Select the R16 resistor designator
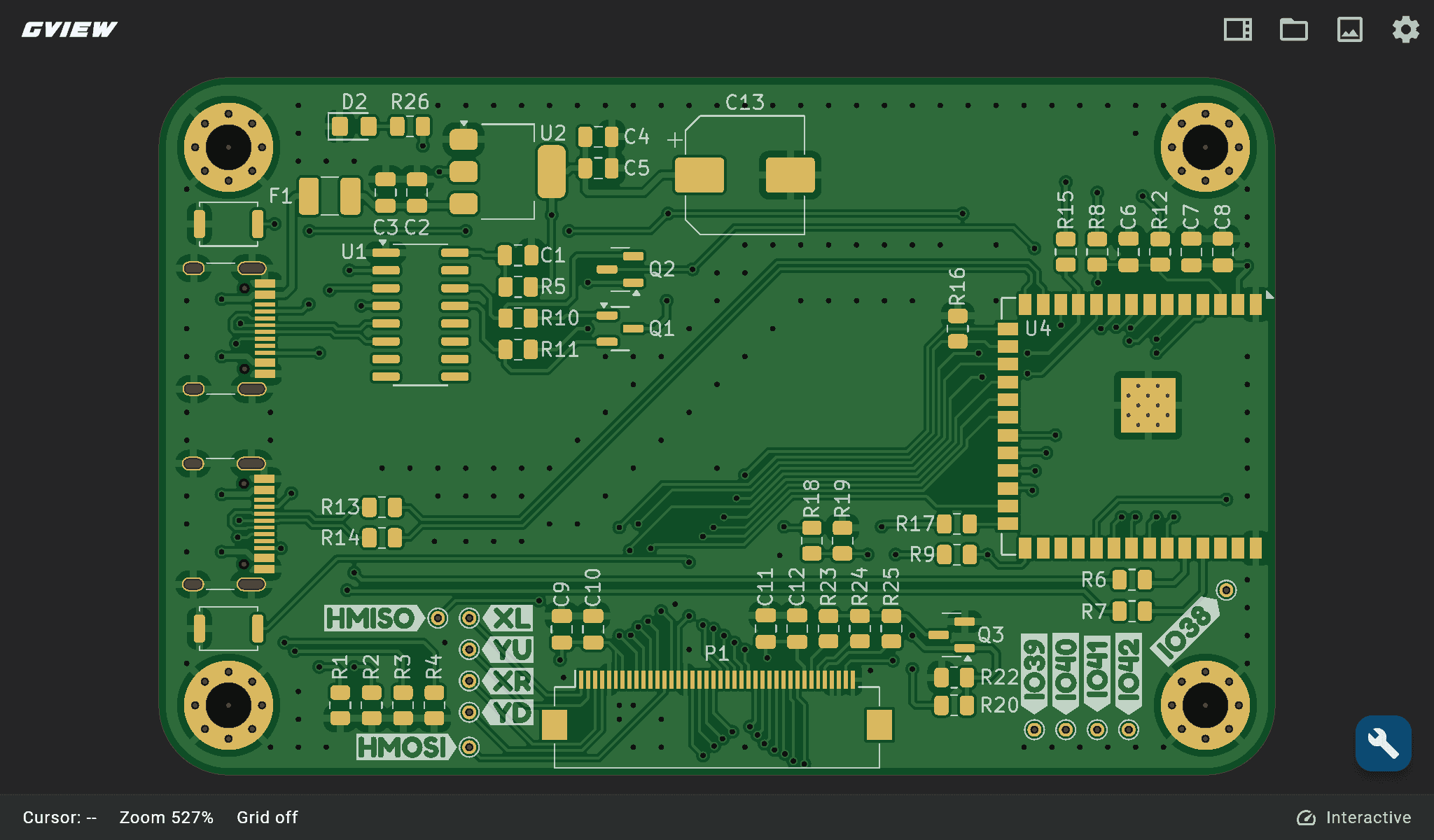Viewport: 1434px width, 840px height. pos(957,286)
